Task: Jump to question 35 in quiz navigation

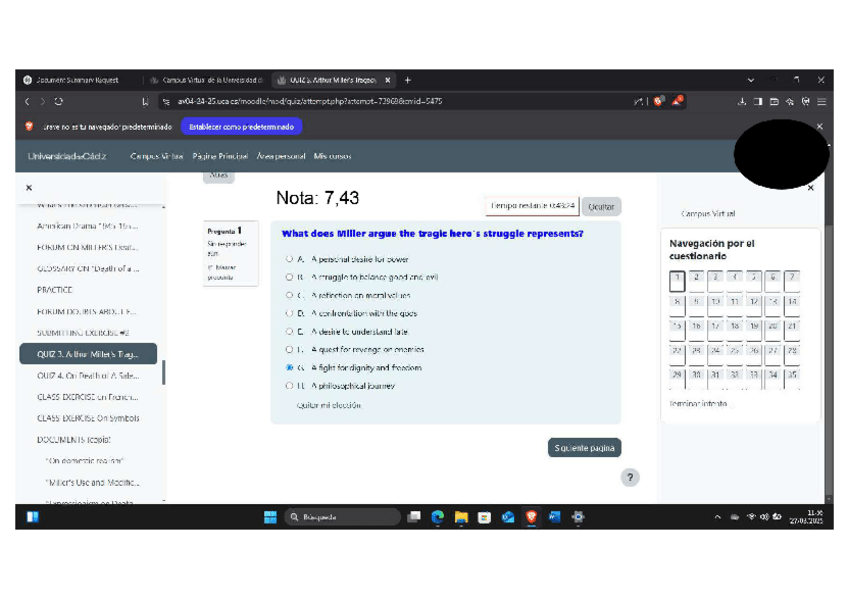Action: pos(792,379)
